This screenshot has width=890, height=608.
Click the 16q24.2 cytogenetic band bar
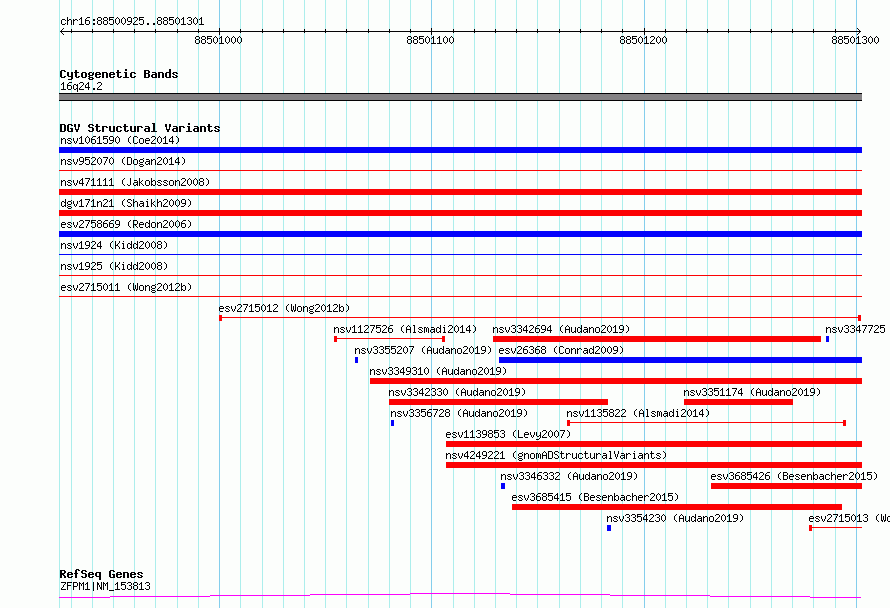click(460, 97)
